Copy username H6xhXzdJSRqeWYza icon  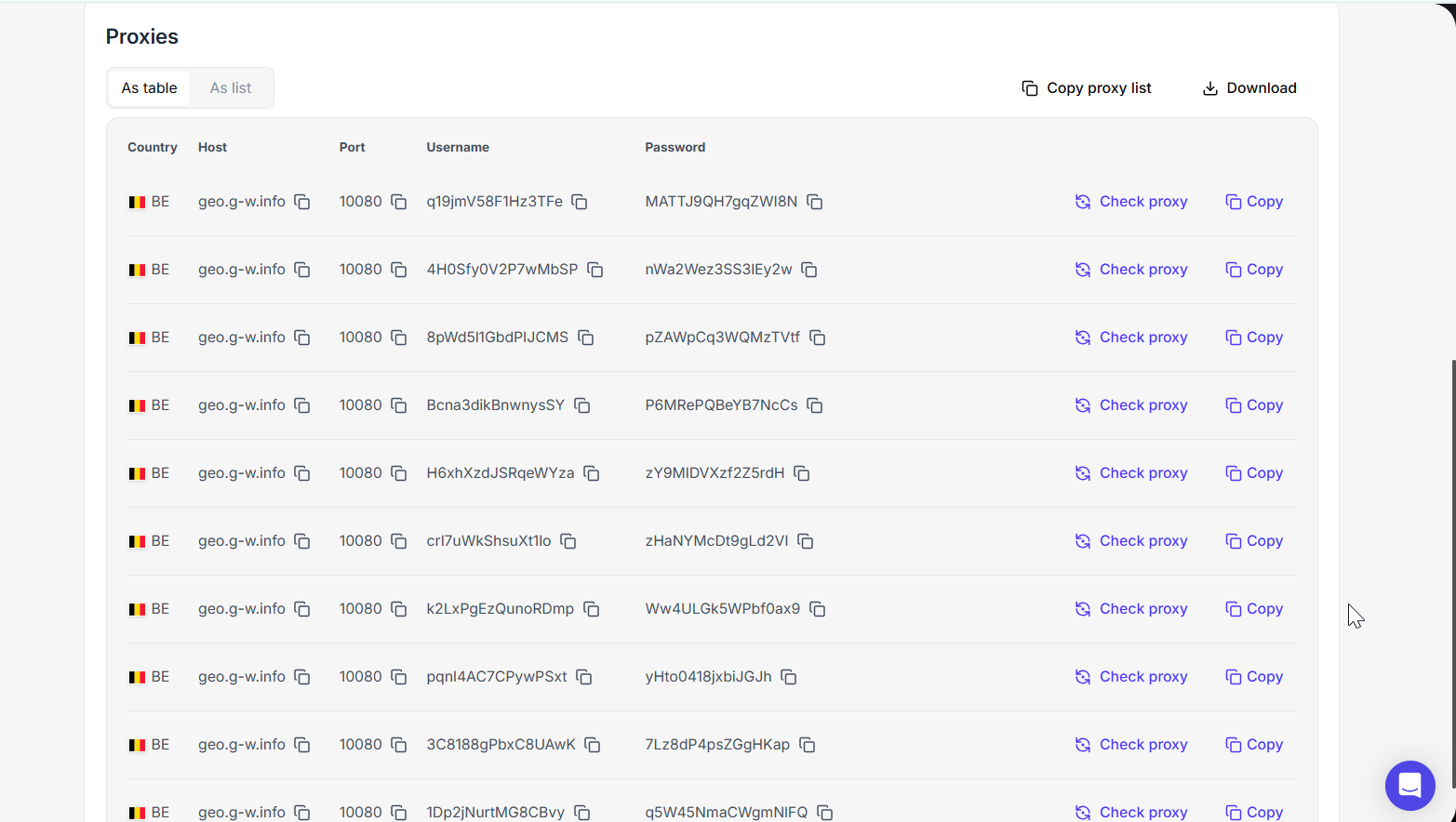click(x=592, y=473)
